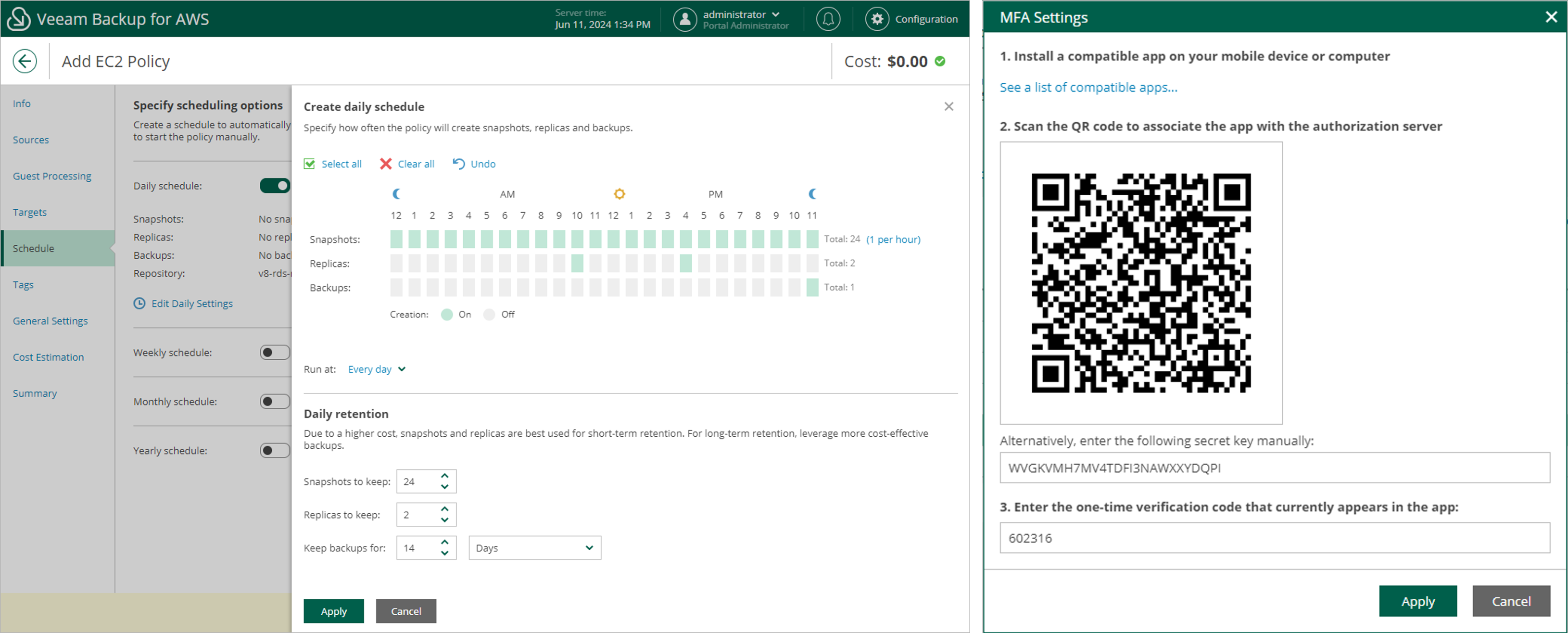This screenshot has height=633, width=1568.
Task: Open the Info wizard step
Action: point(21,103)
